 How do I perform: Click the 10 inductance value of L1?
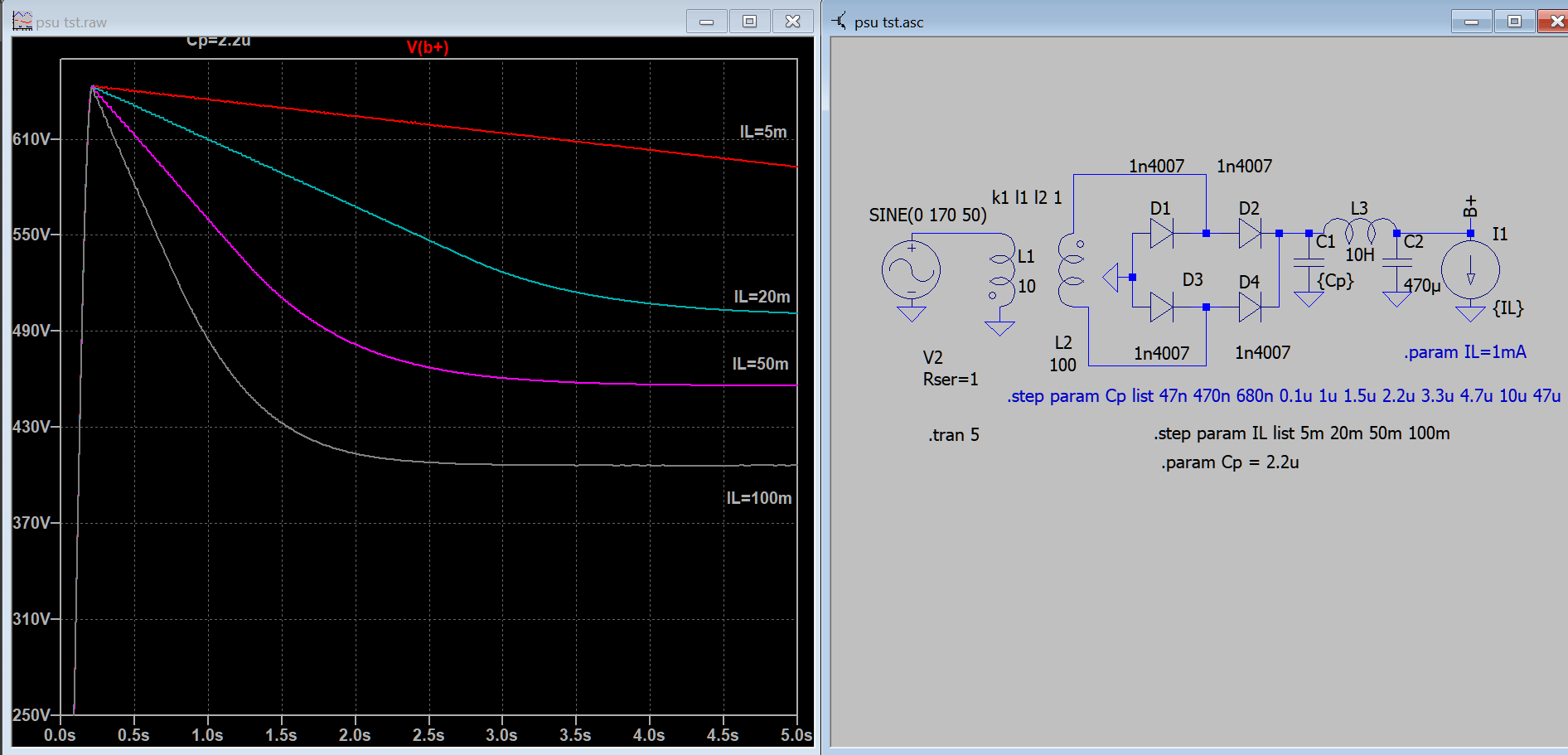(x=1027, y=287)
